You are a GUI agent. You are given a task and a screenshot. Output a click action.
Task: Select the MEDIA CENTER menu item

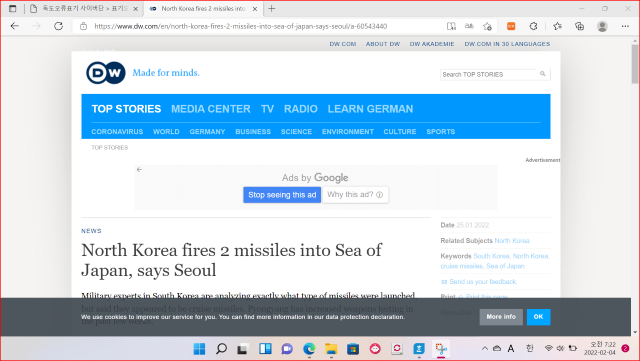pyautogui.click(x=211, y=109)
